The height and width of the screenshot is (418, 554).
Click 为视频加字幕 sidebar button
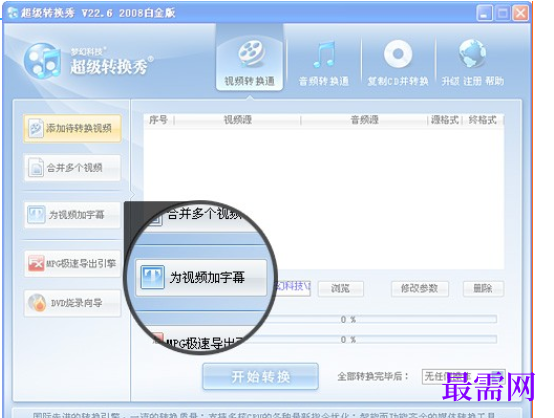click(73, 214)
